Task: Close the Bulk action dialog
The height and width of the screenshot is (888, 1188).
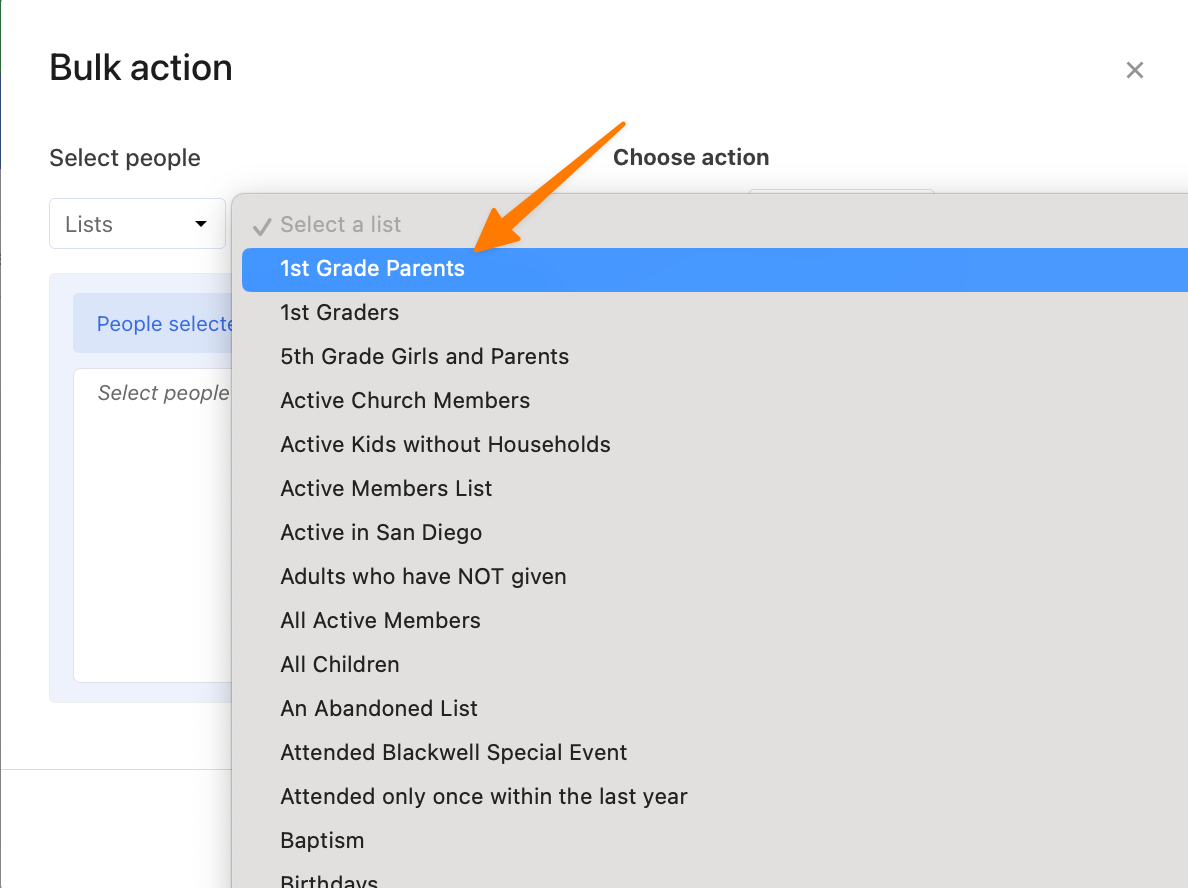Action: tap(1134, 70)
